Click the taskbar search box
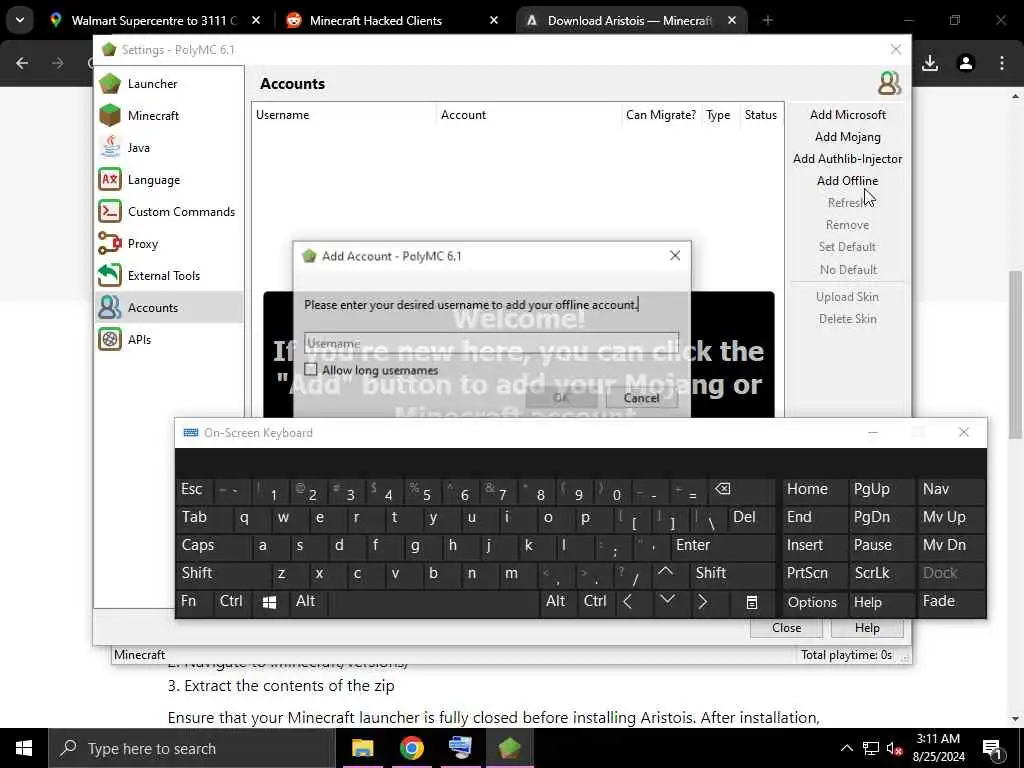Image resolution: width=1024 pixels, height=768 pixels. coord(191,748)
